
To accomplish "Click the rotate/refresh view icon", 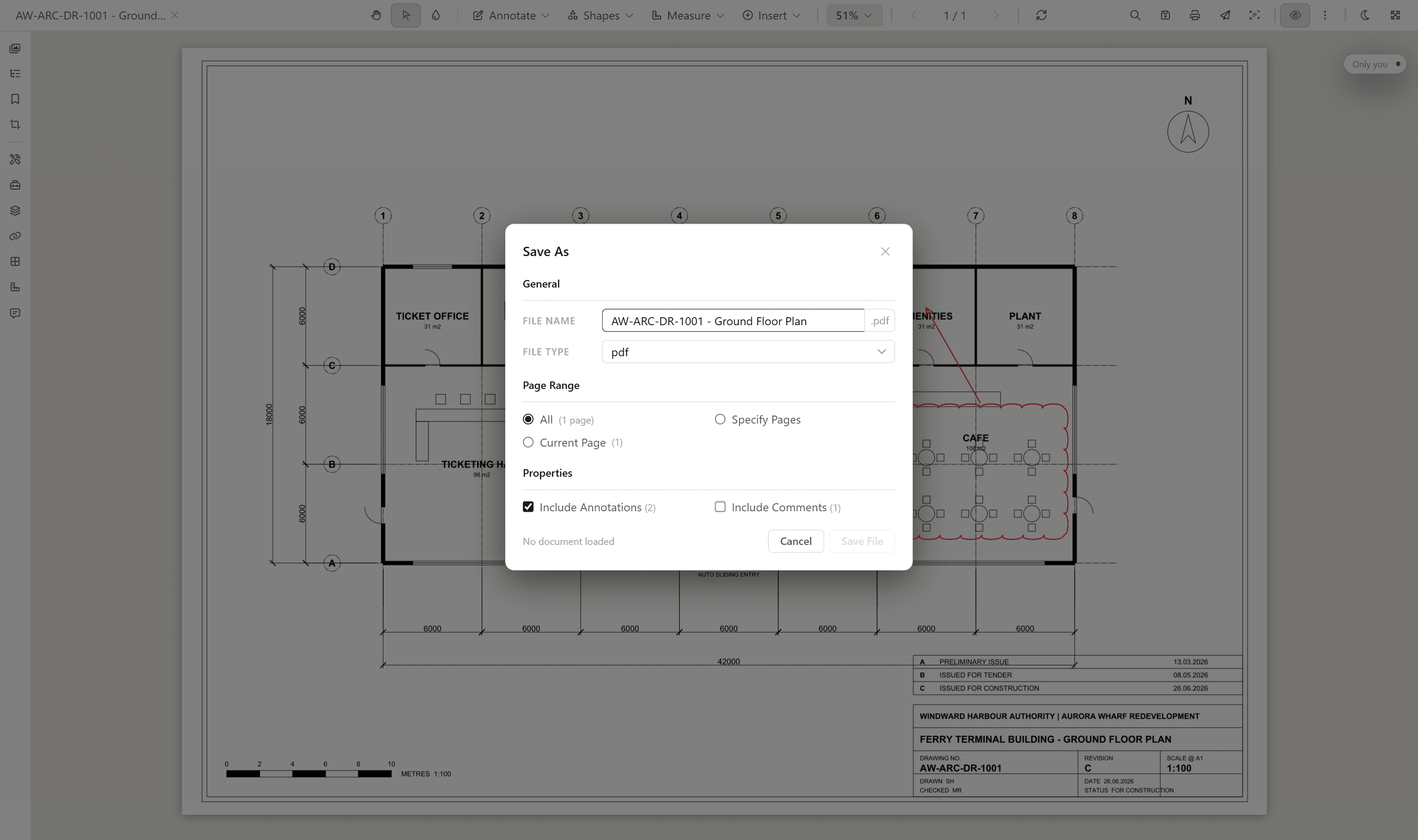I will (x=1041, y=15).
